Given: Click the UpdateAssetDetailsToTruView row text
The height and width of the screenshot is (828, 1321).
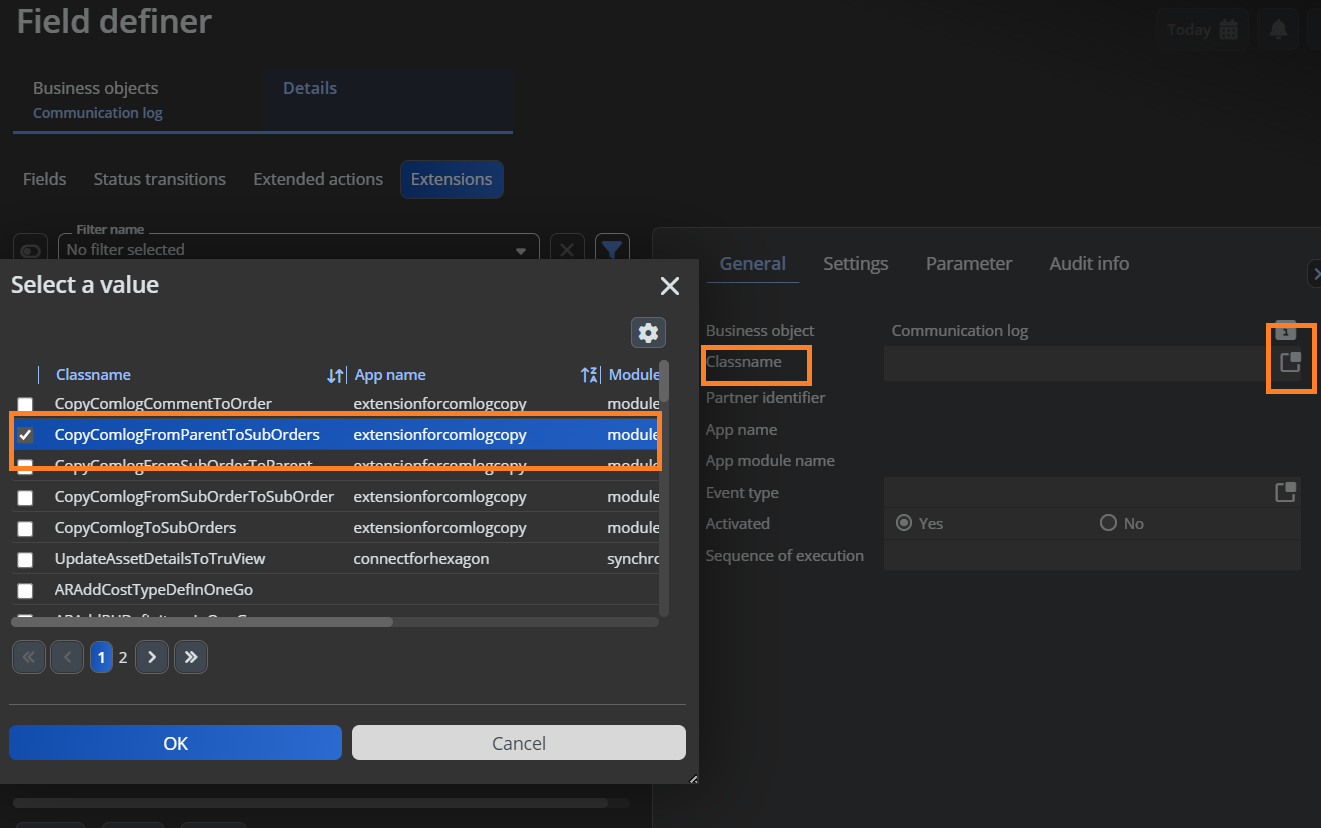Looking at the screenshot, I should (x=160, y=559).
